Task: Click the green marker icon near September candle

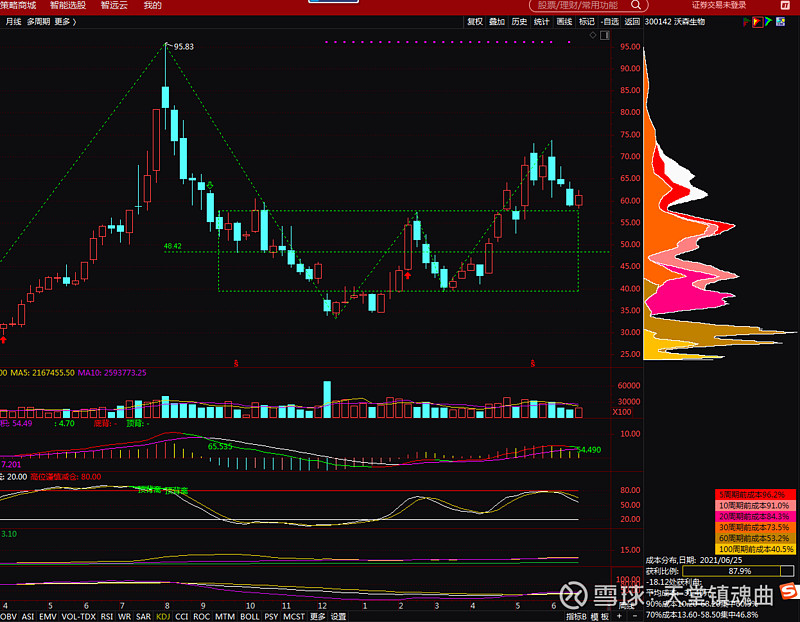Action: point(209,185)
